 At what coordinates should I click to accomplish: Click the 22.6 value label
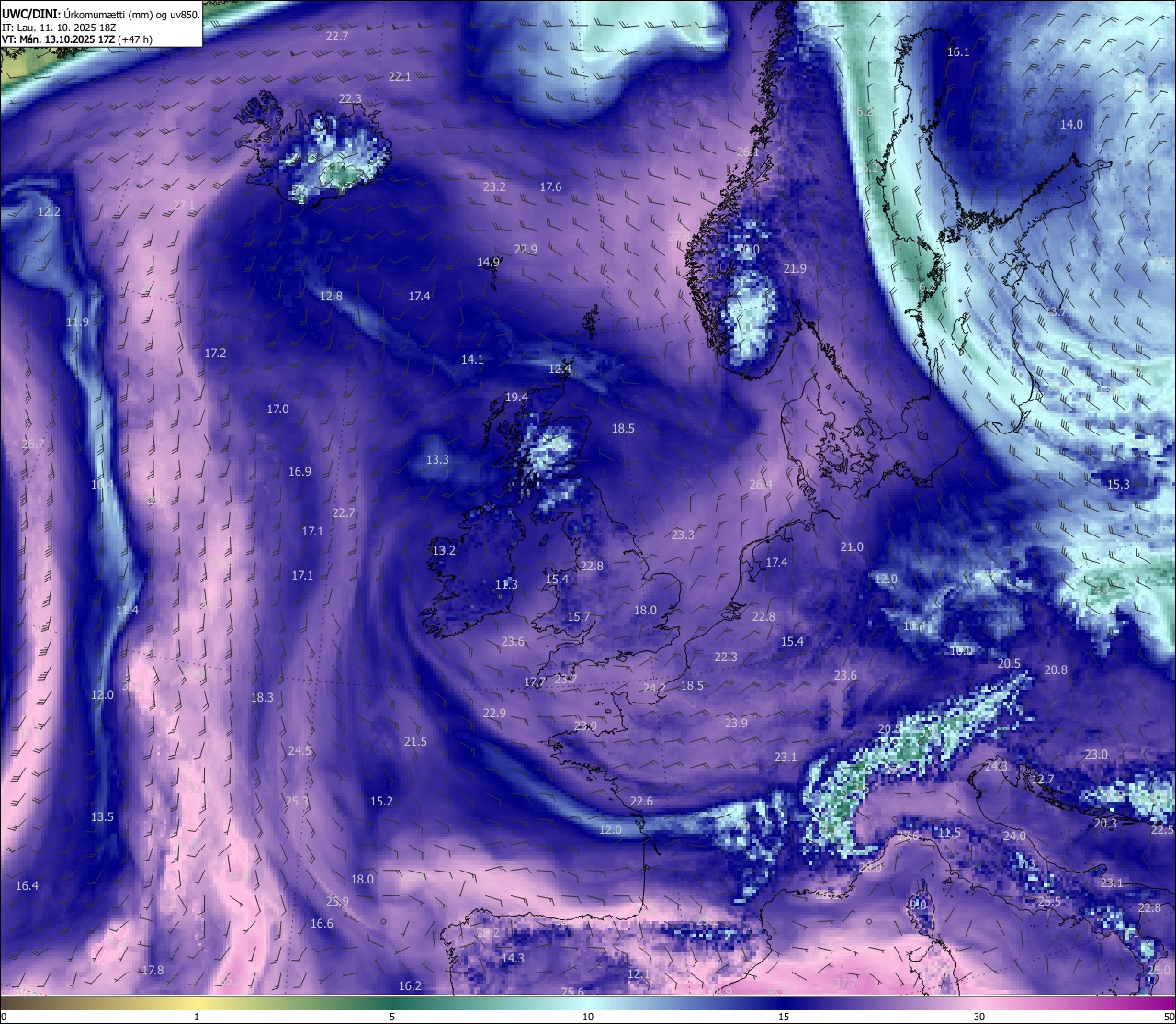[641, 802]
